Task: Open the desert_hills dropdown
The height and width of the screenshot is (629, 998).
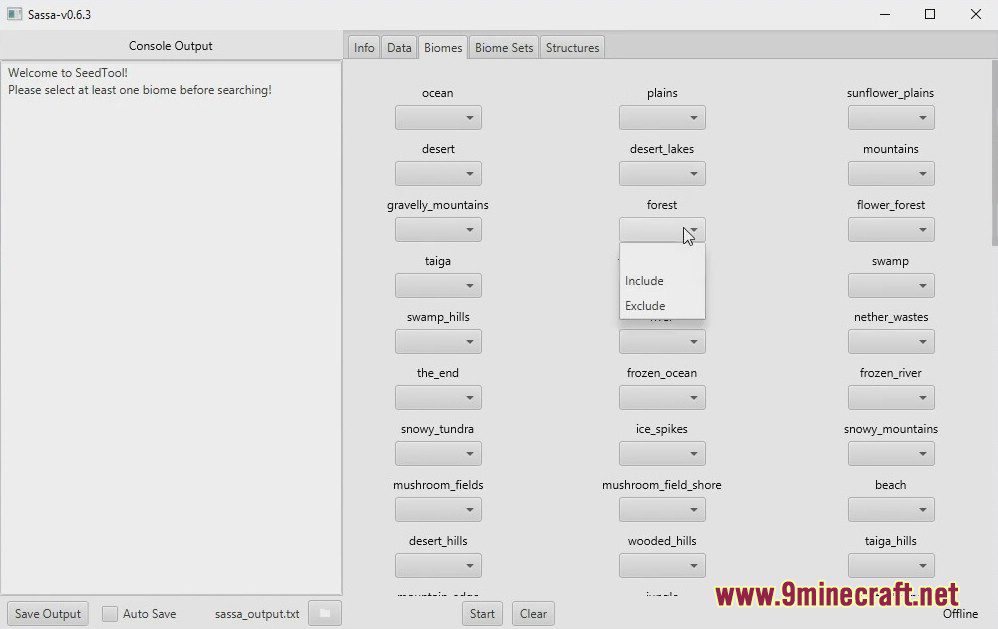Action: pyautogui.click(x=438, y=566)
